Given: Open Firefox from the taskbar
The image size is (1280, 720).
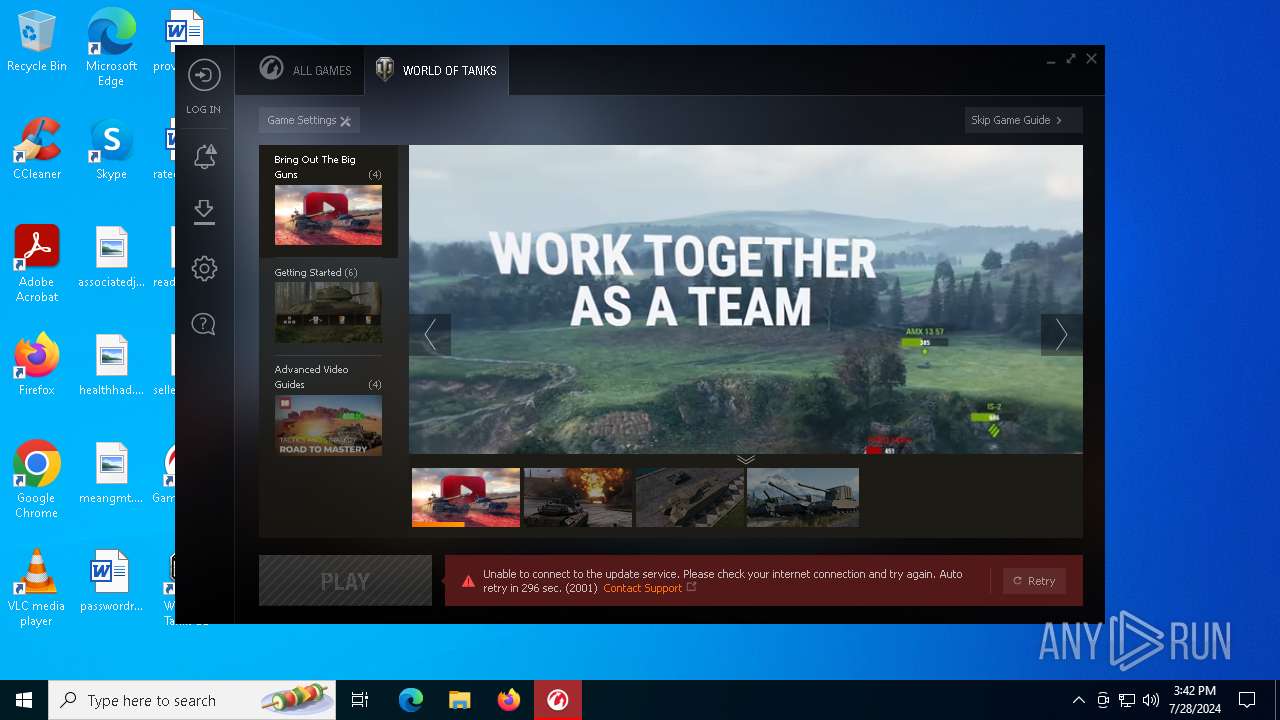Looking at the screenshot, I should (509, 700).
